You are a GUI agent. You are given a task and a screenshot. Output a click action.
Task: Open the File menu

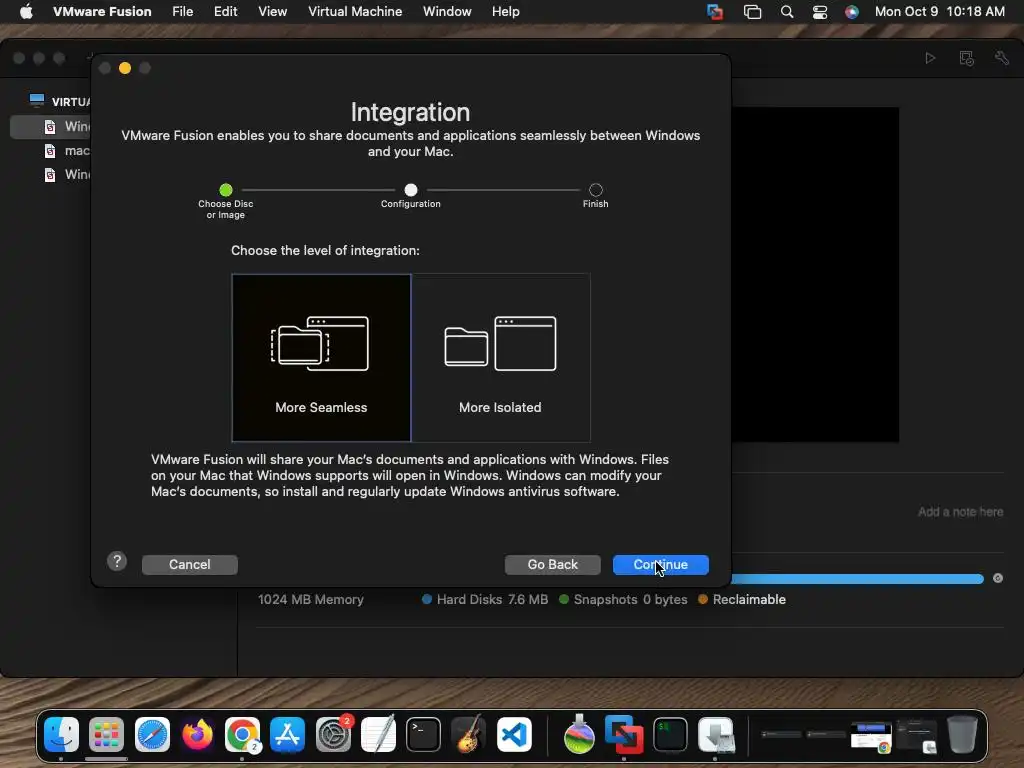click(x=183, y=12)
